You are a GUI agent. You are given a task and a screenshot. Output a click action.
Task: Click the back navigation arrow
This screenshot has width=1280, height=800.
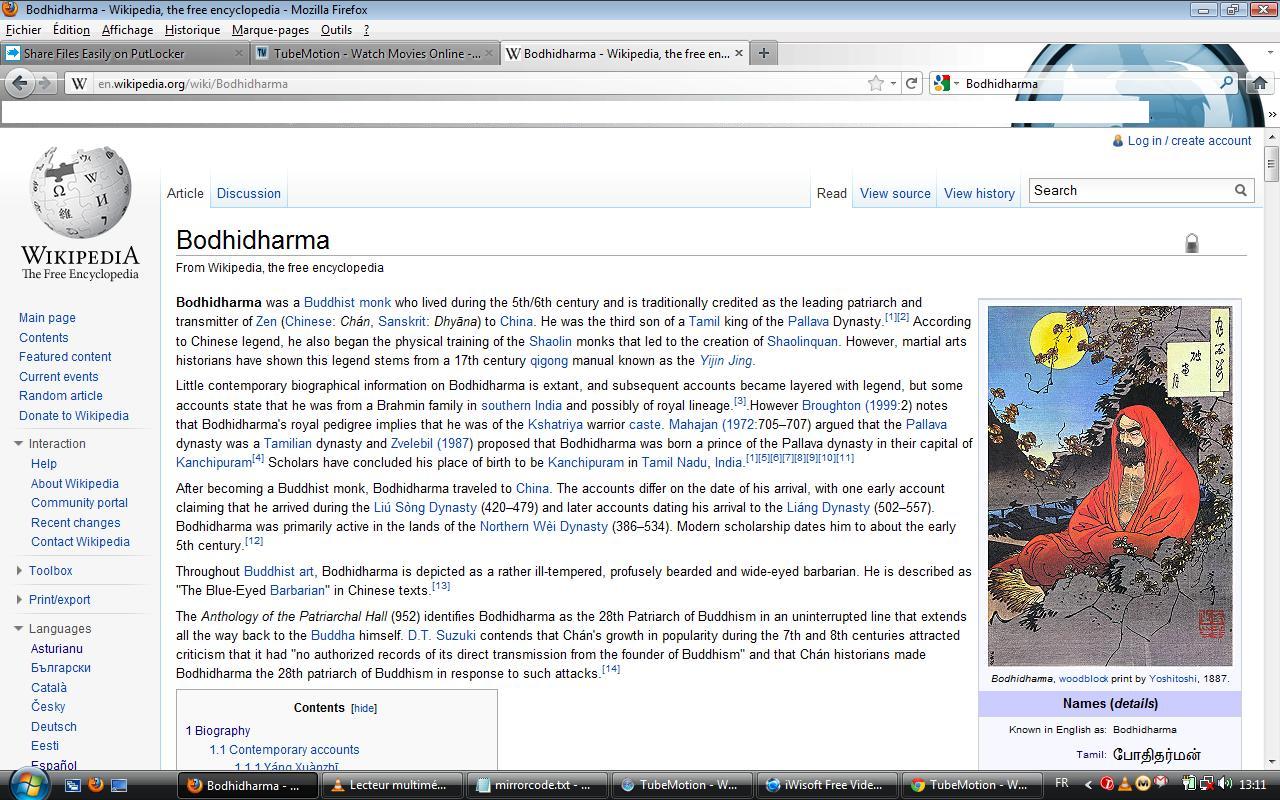(19, 83)
